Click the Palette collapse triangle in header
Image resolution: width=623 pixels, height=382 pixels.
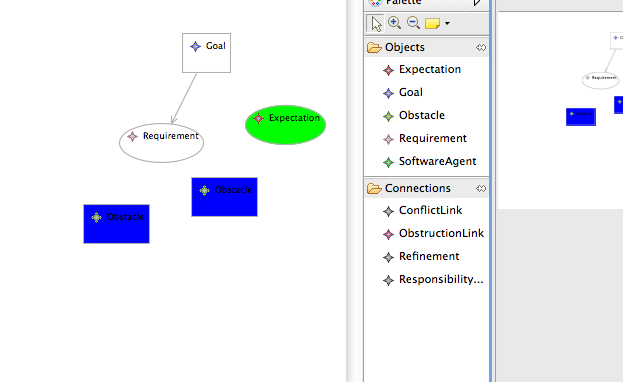tap(478, 3)
